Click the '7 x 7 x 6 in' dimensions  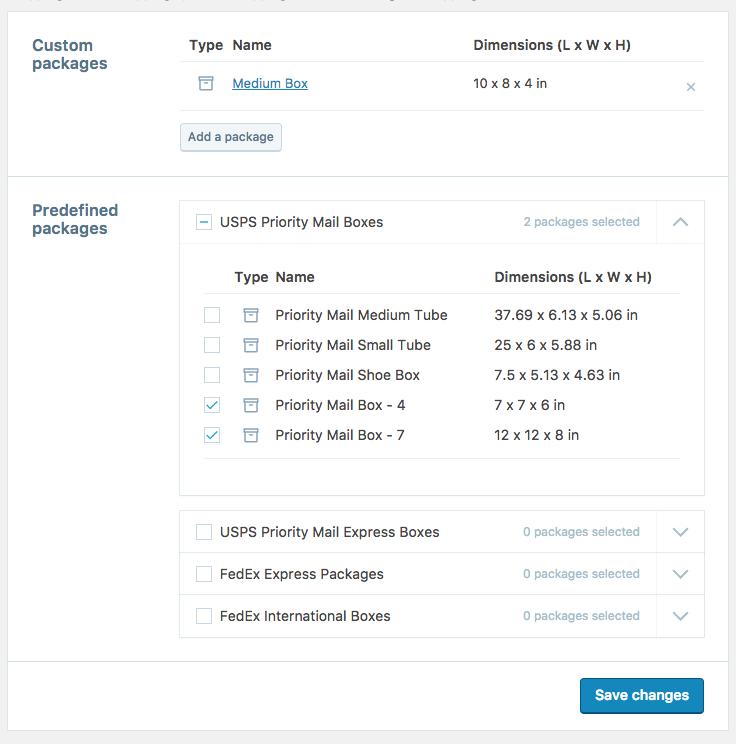[x=529, y=405]
